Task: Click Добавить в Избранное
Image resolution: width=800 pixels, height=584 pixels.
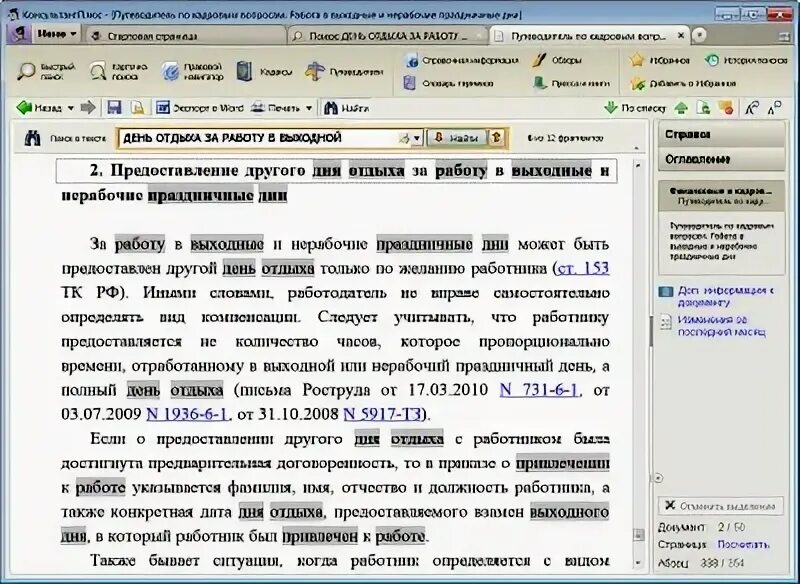Action: click(683, 83)
